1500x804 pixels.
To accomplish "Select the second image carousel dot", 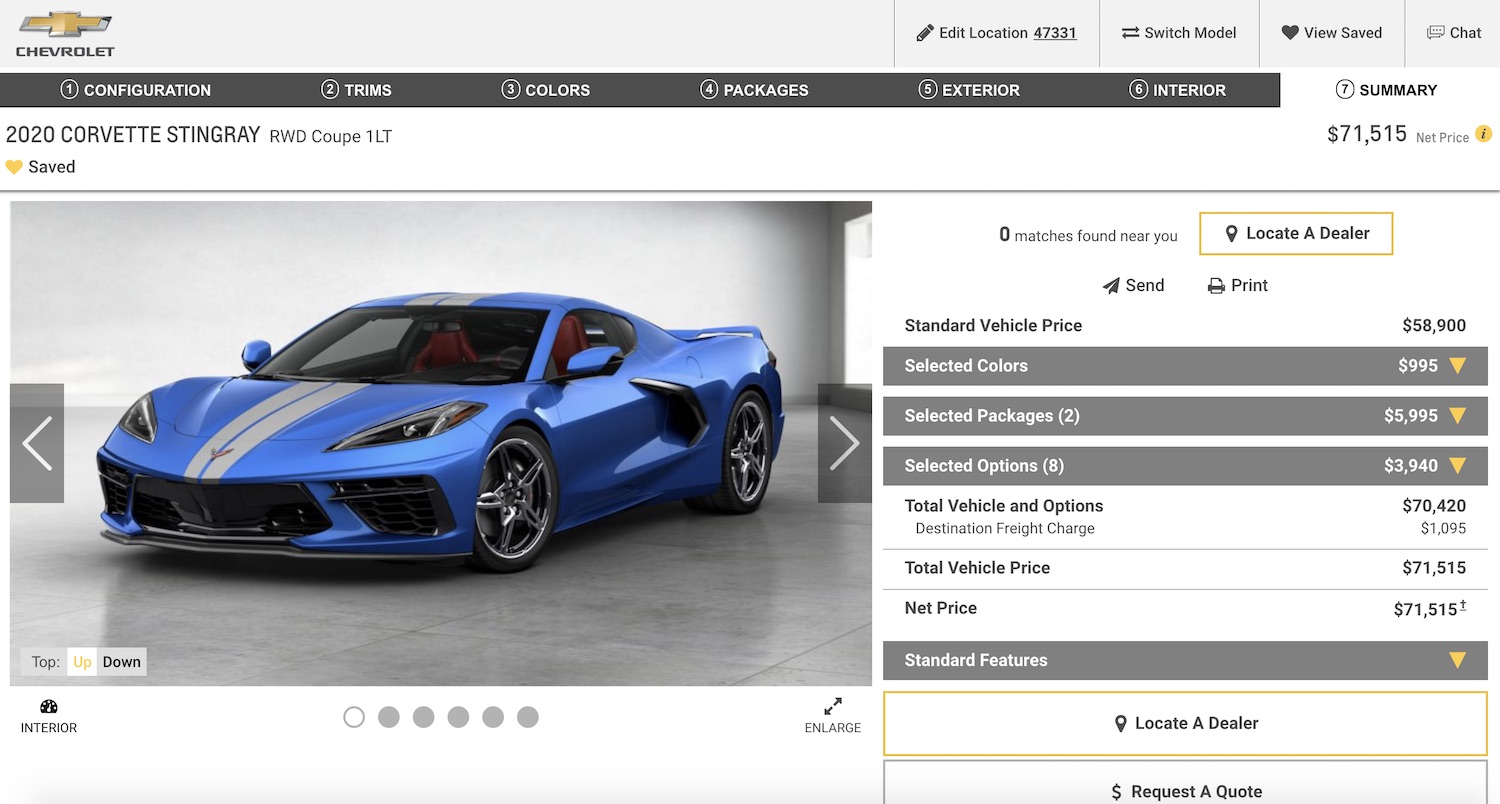I will pos(389,717).
